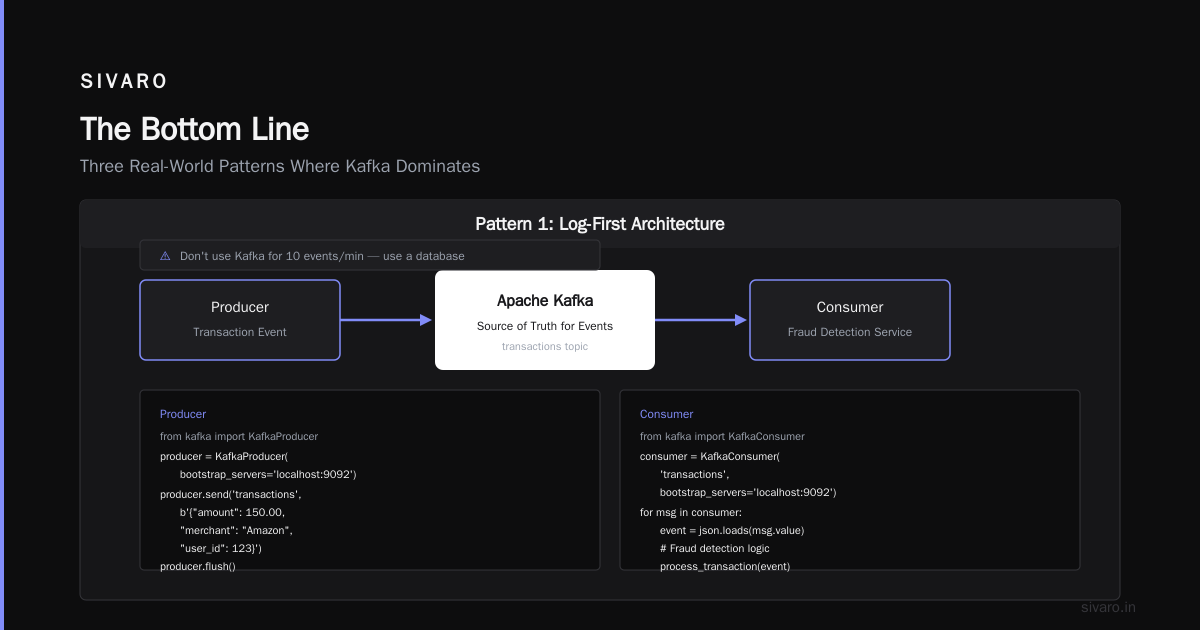Click the KafkaProducer import line

[x=239, y=436]
